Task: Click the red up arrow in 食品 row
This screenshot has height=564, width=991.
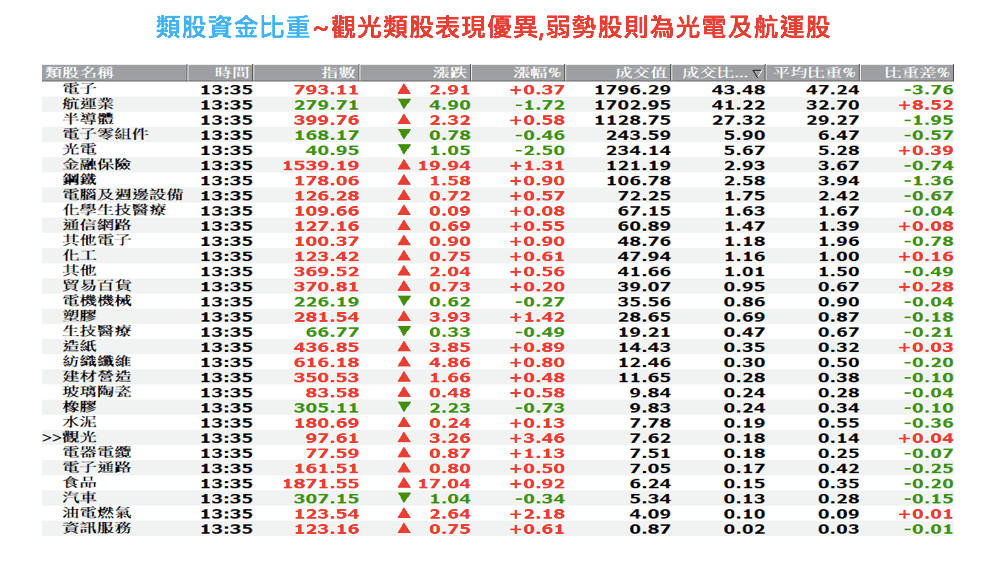Action: (x=404, y=483)
